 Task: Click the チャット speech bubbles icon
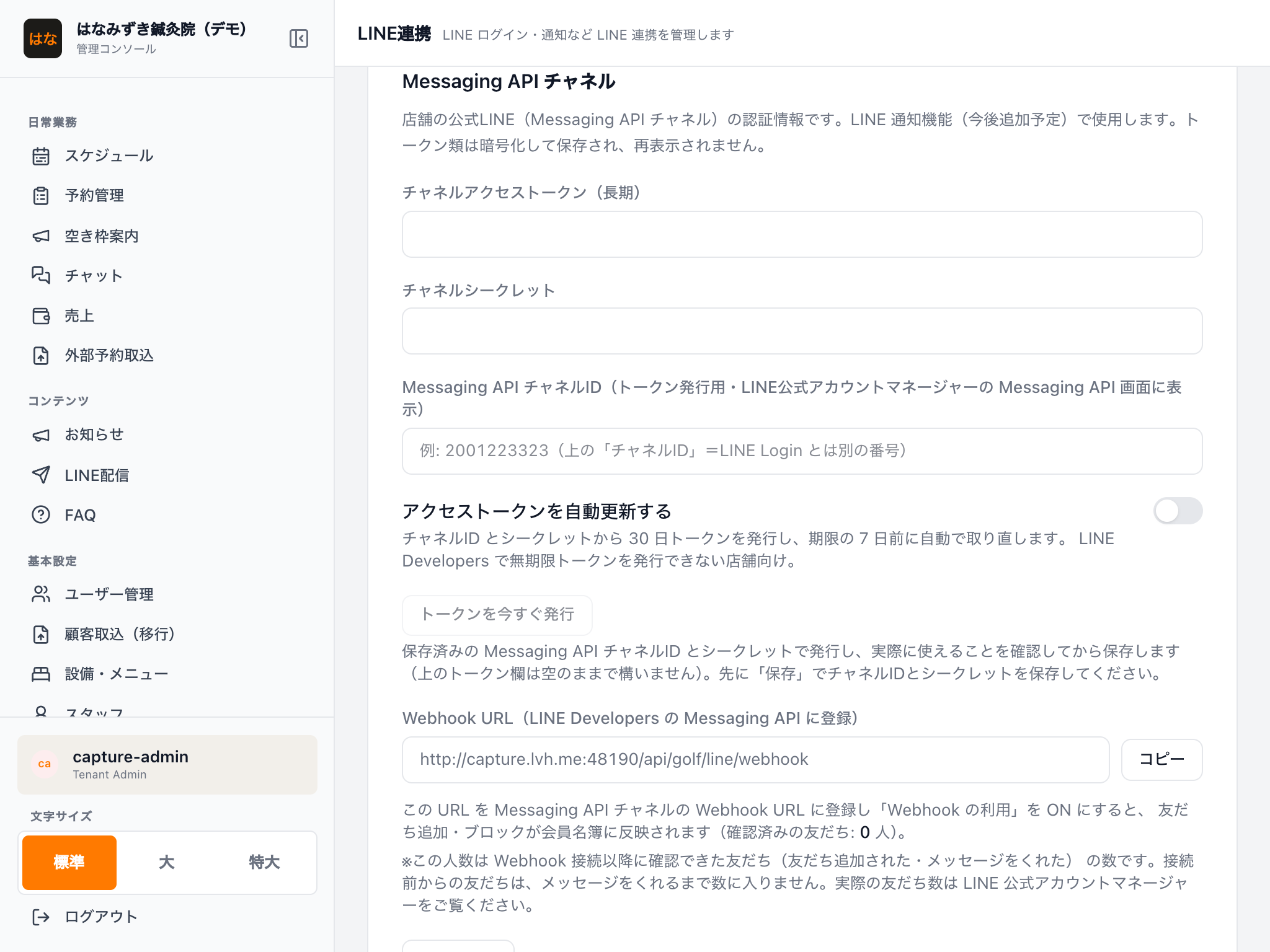(x=41, y=275)
